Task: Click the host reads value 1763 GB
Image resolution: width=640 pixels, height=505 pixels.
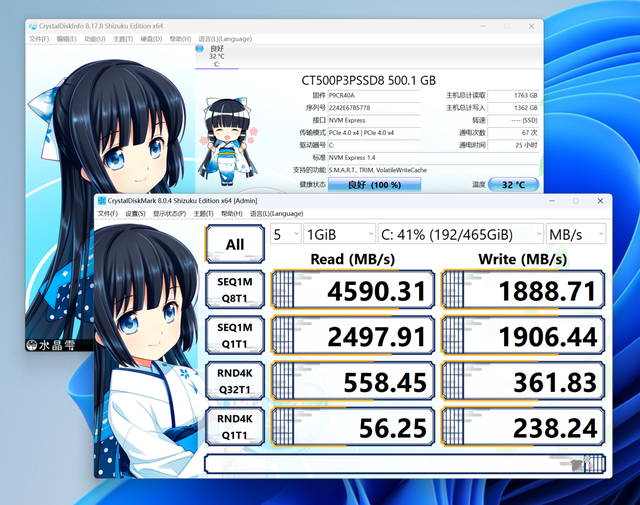Action: [x=513, y=96]
